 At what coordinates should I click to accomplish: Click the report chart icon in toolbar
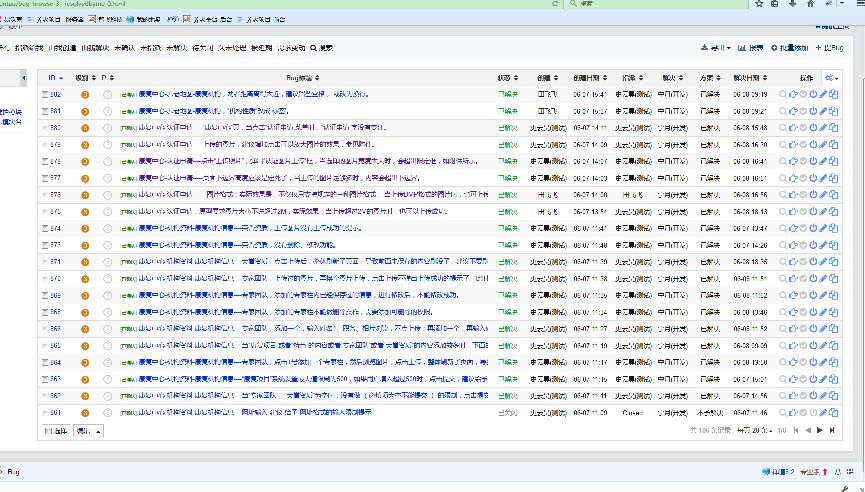[x=751, y=47]
